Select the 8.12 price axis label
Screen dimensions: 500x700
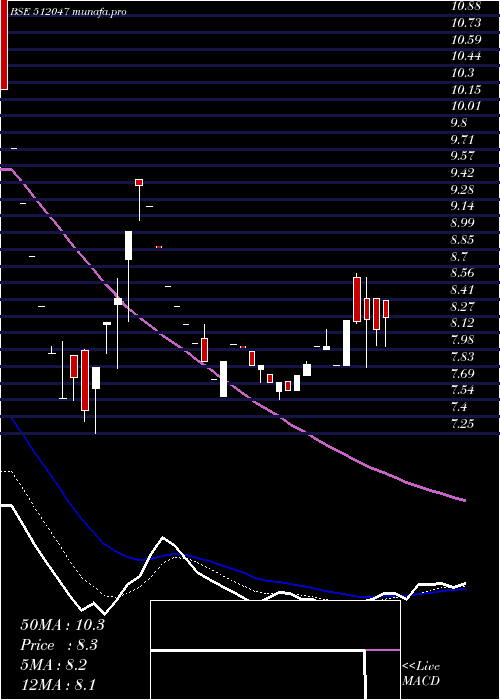pos(462,323)
